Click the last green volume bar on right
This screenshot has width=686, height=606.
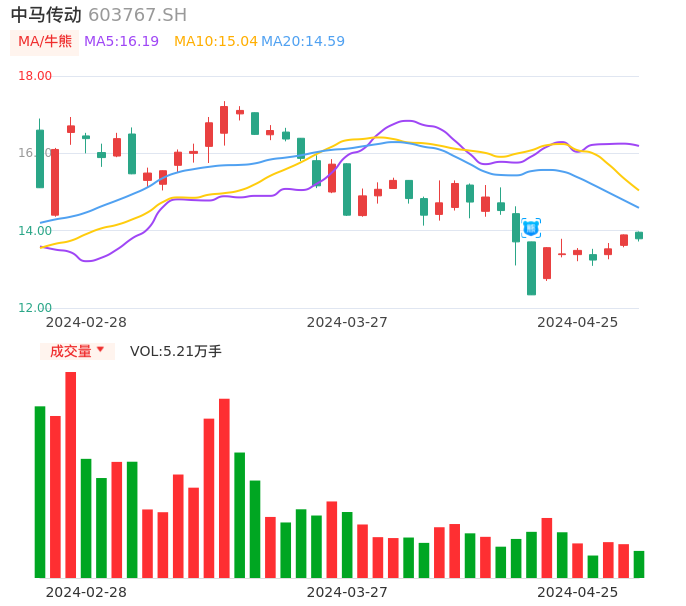639,564
